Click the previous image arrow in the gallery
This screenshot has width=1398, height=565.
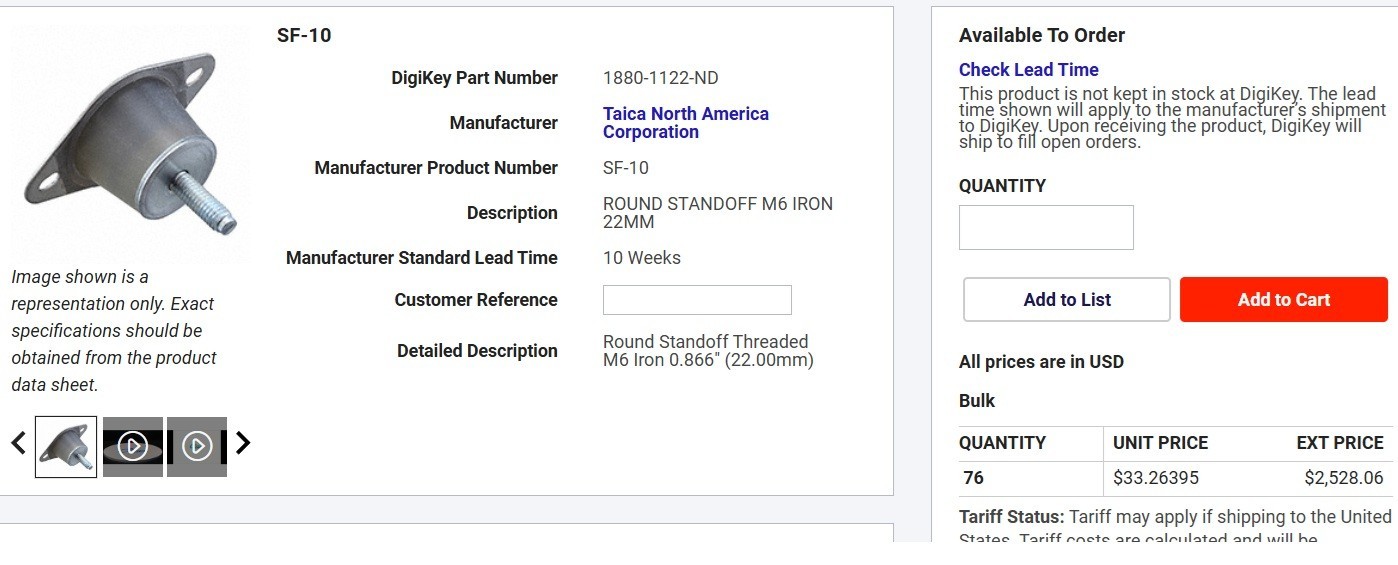[x=18, y=443]
